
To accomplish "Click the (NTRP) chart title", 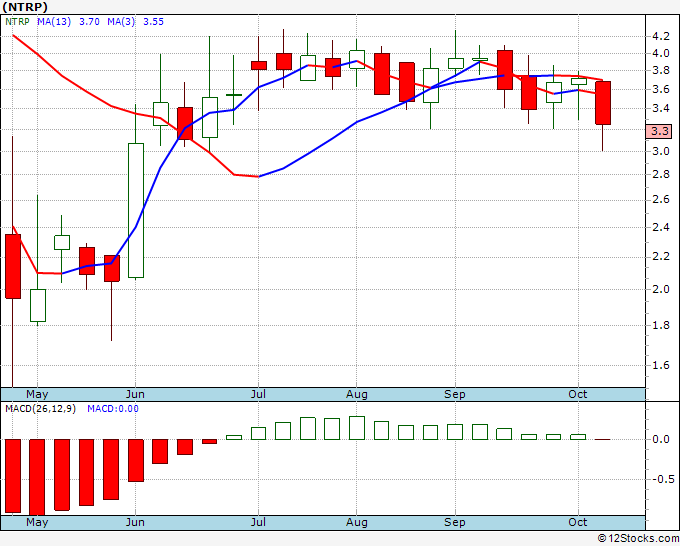I will pyautogui.click(x=25, y=7).
